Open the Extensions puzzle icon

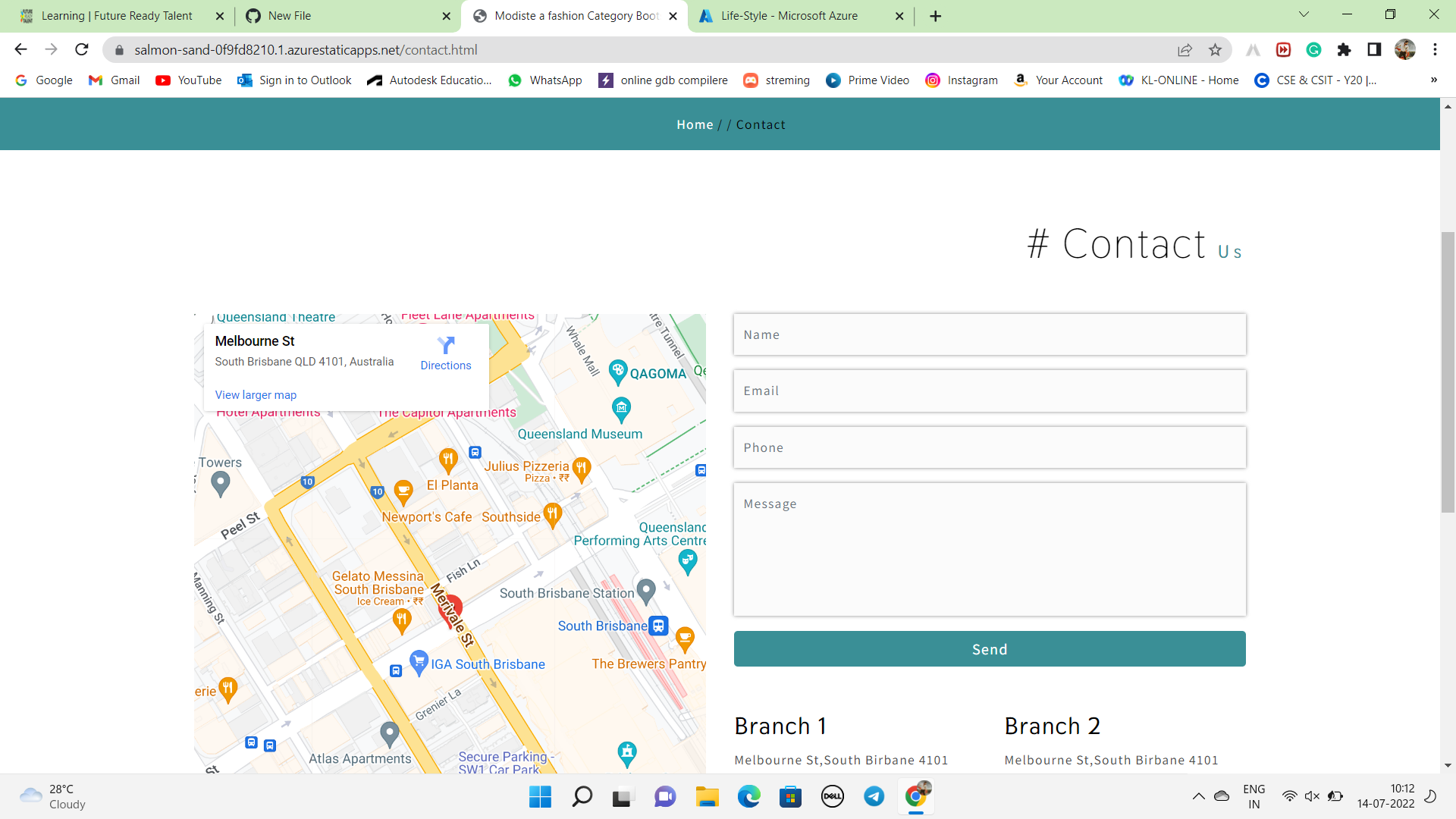click(x=1344, y=50)
